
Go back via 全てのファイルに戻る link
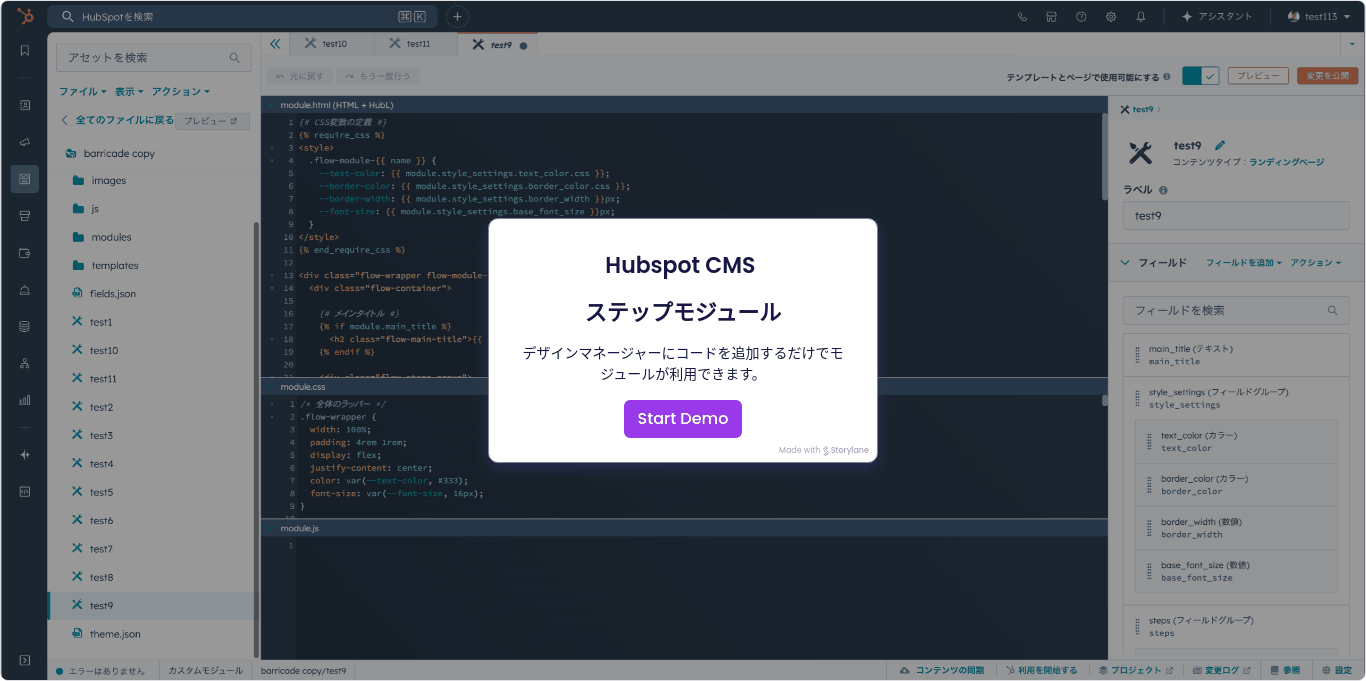tap(117, 120)
